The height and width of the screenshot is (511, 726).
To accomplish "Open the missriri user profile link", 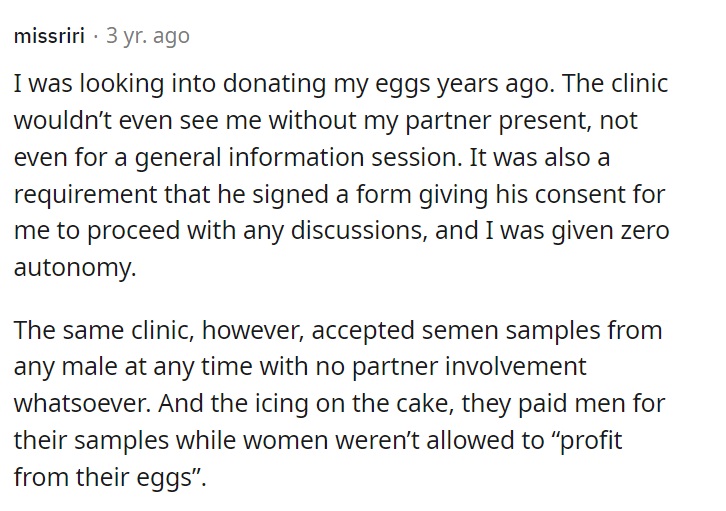I will coord(49,36).
